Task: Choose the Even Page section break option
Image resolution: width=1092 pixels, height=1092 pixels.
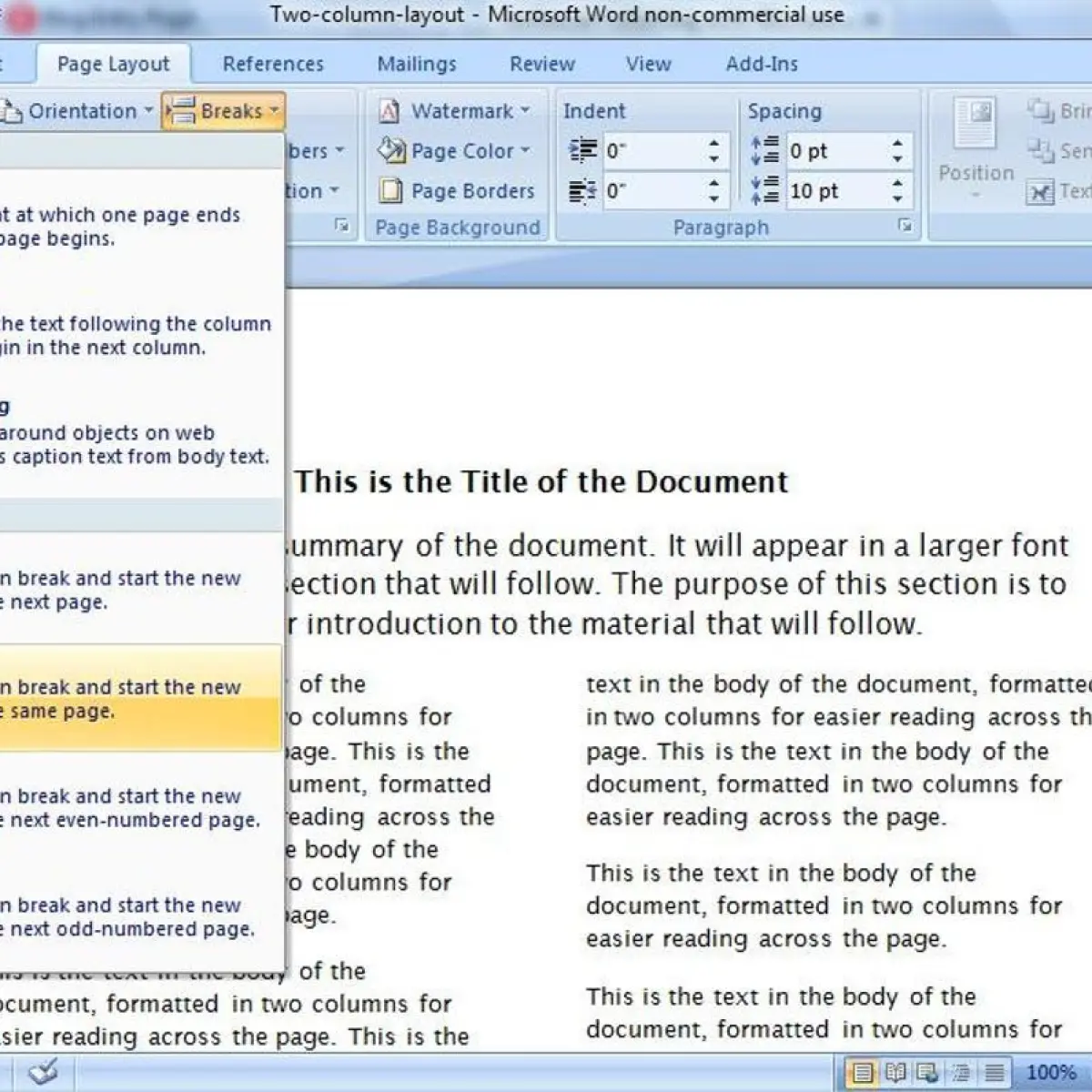Action: click(x=141, y=806)
